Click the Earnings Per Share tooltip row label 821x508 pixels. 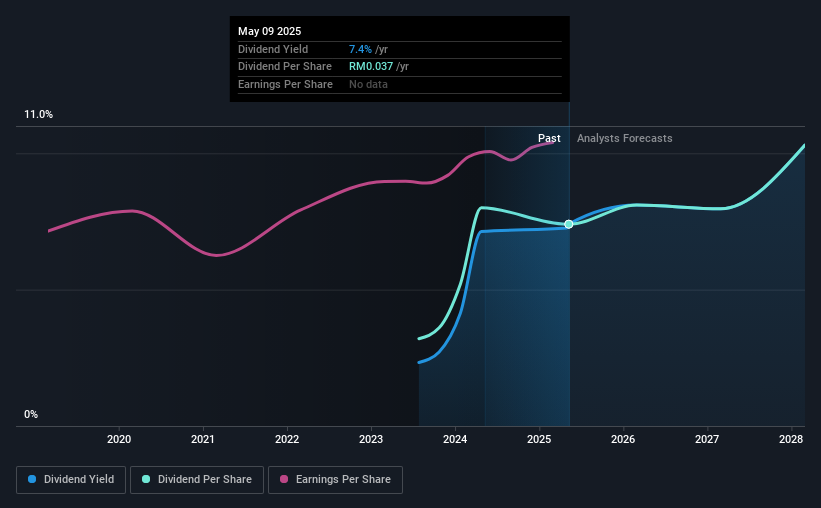[285, 84]
